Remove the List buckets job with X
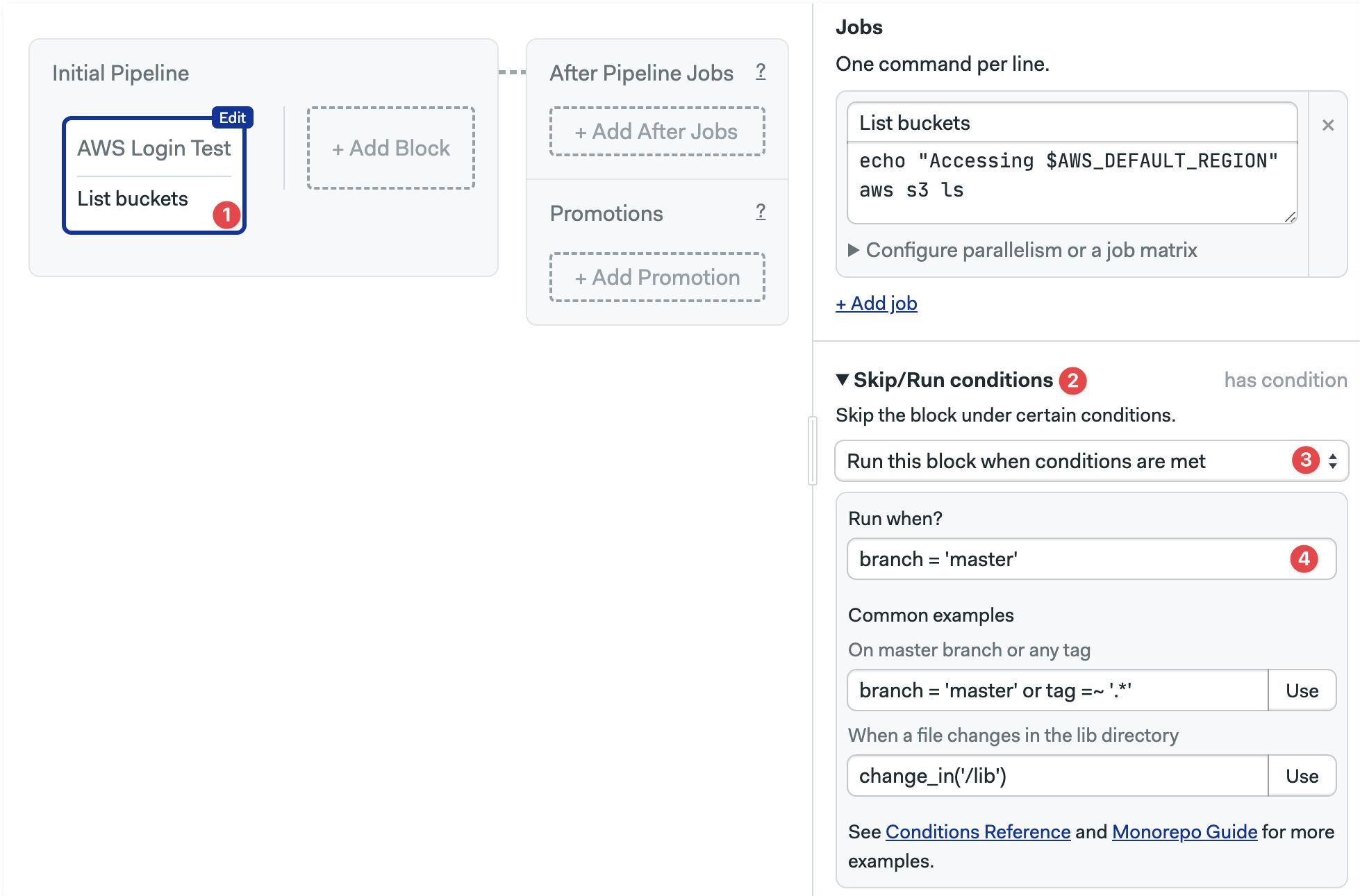The image size is (1360, 896). click(1327, 125)
